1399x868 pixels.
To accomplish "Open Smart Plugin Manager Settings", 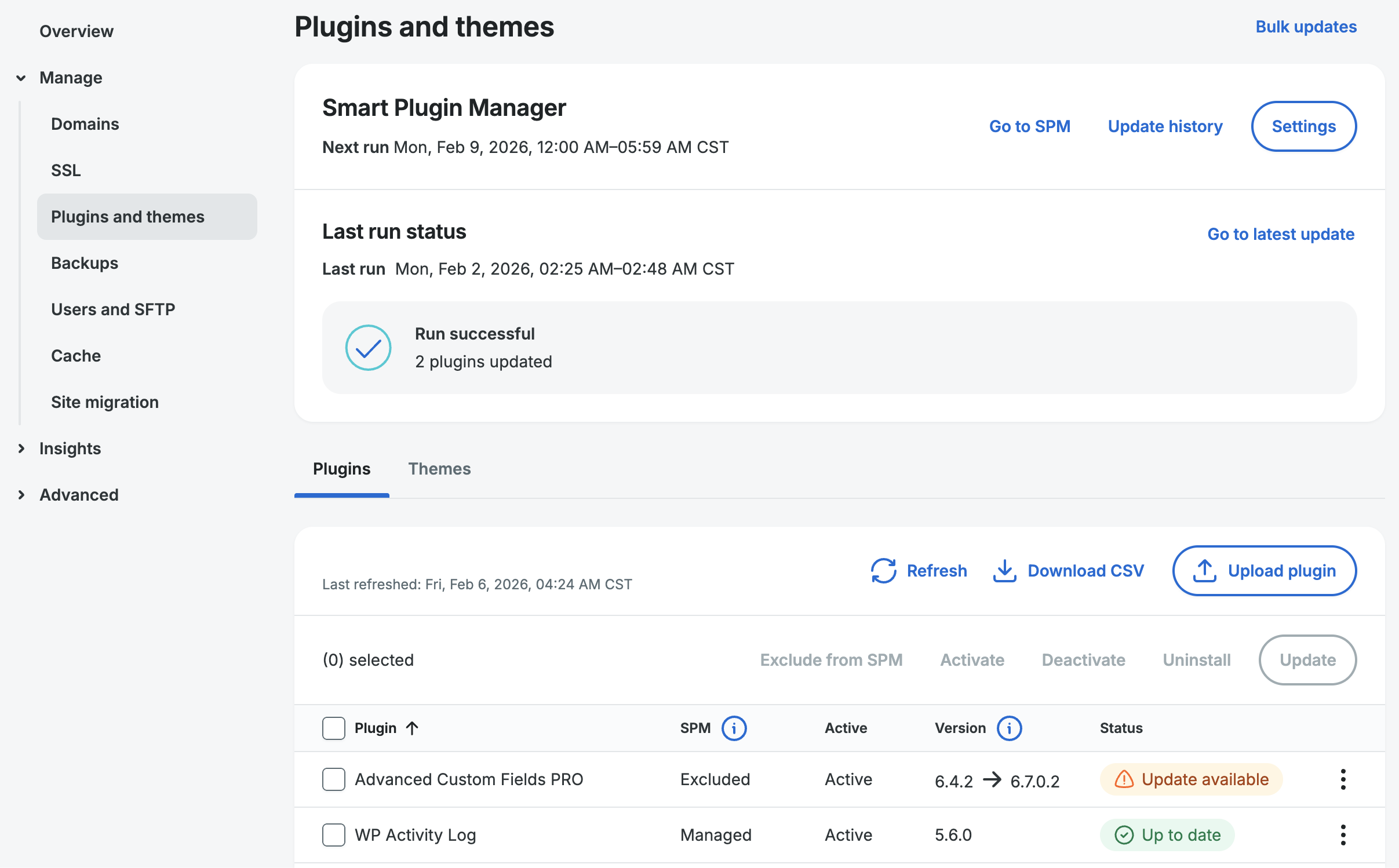I will (1303, 126).
